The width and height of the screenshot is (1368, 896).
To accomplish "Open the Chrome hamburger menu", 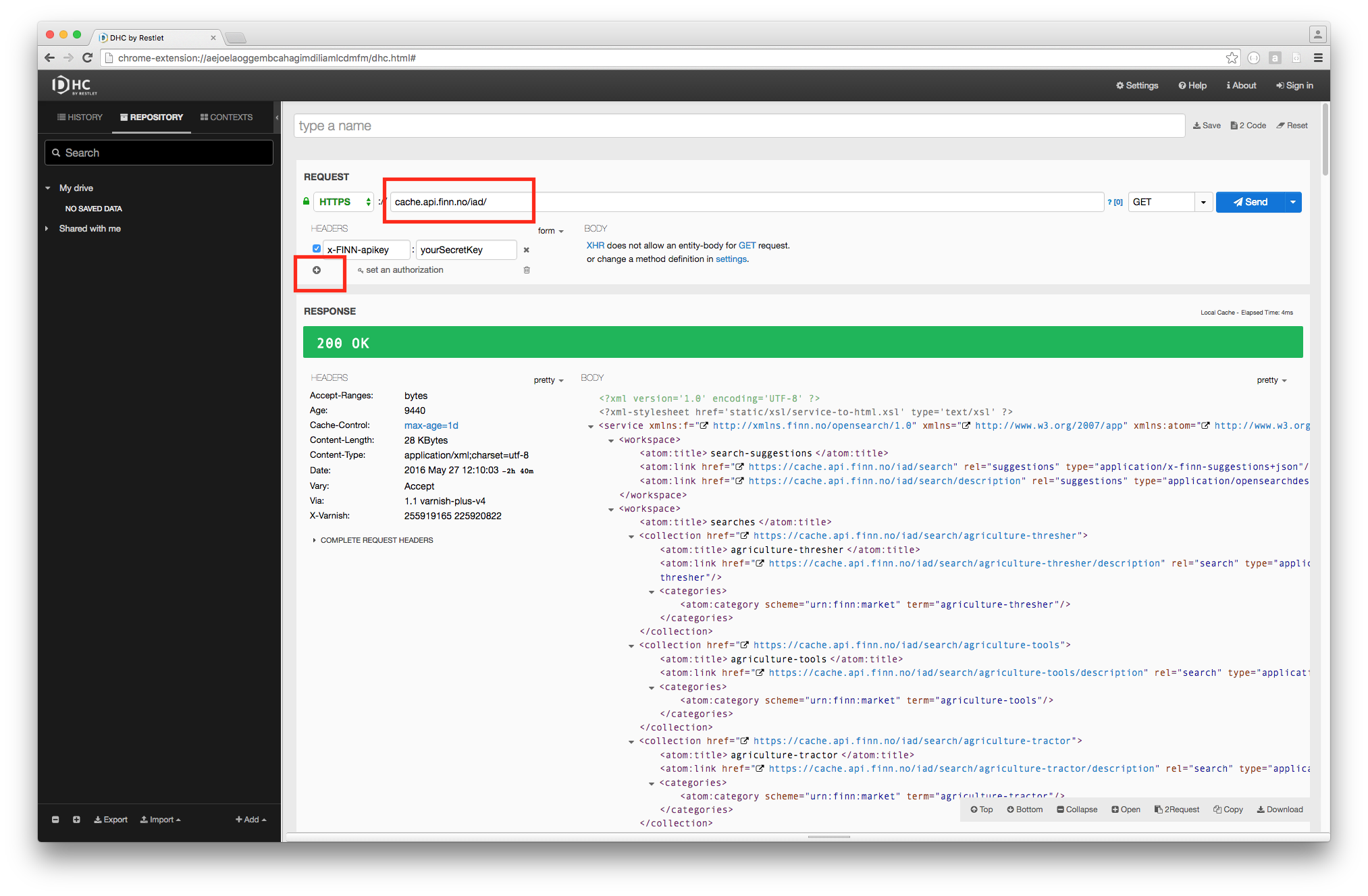I will coord(1318,58).
